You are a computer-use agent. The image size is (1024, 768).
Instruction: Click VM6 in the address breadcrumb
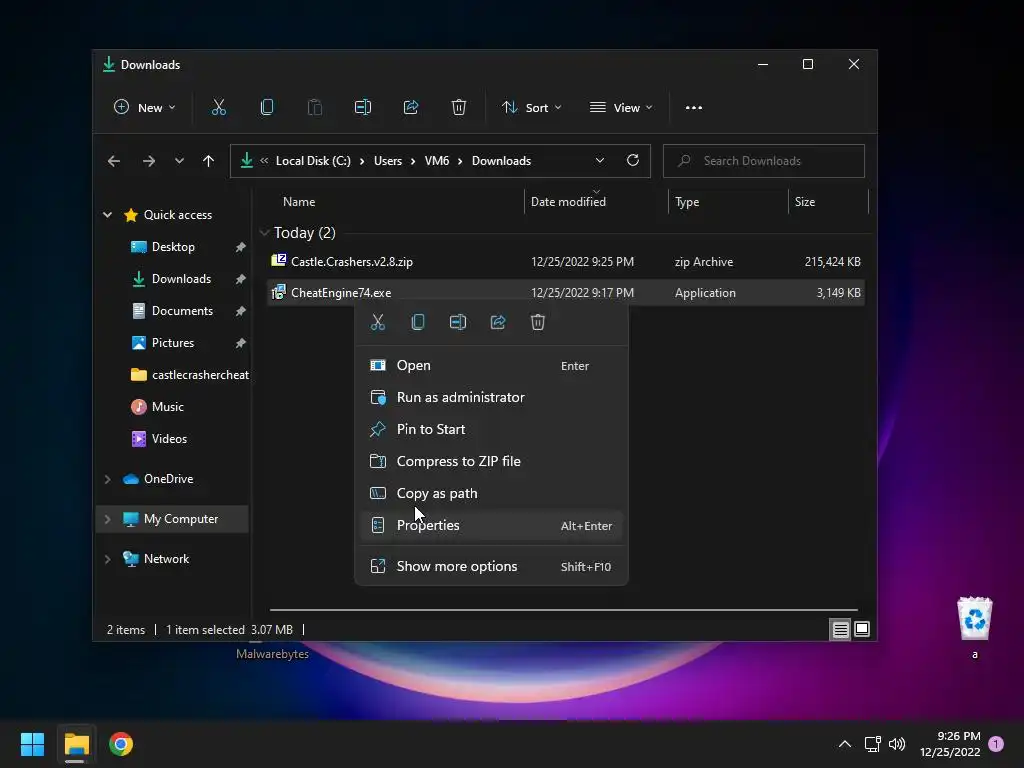click(x=437, y=161)
